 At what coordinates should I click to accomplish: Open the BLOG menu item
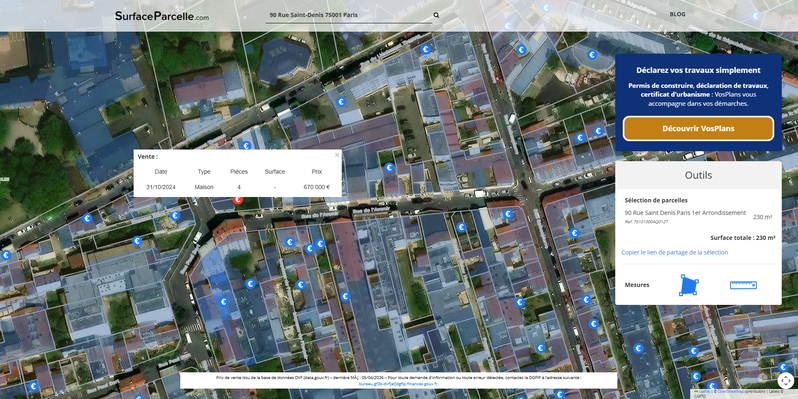677,14
